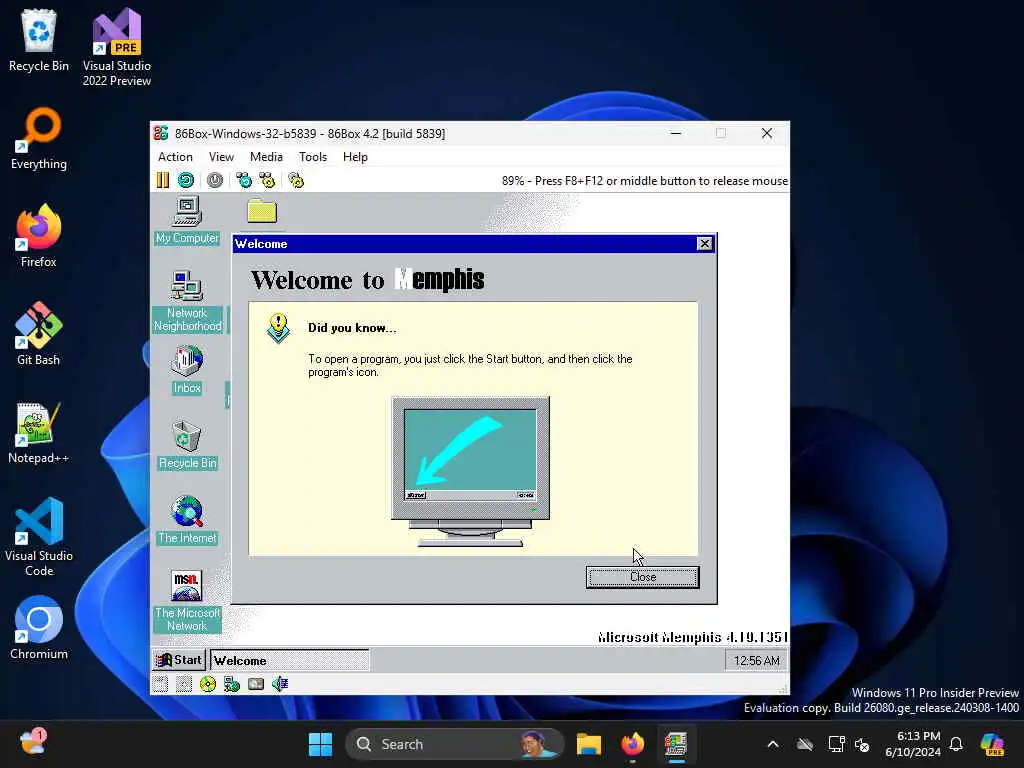Click the sound speaker status bar icon
This screenshot has width=1024, height=768.
tap(280, 684)
